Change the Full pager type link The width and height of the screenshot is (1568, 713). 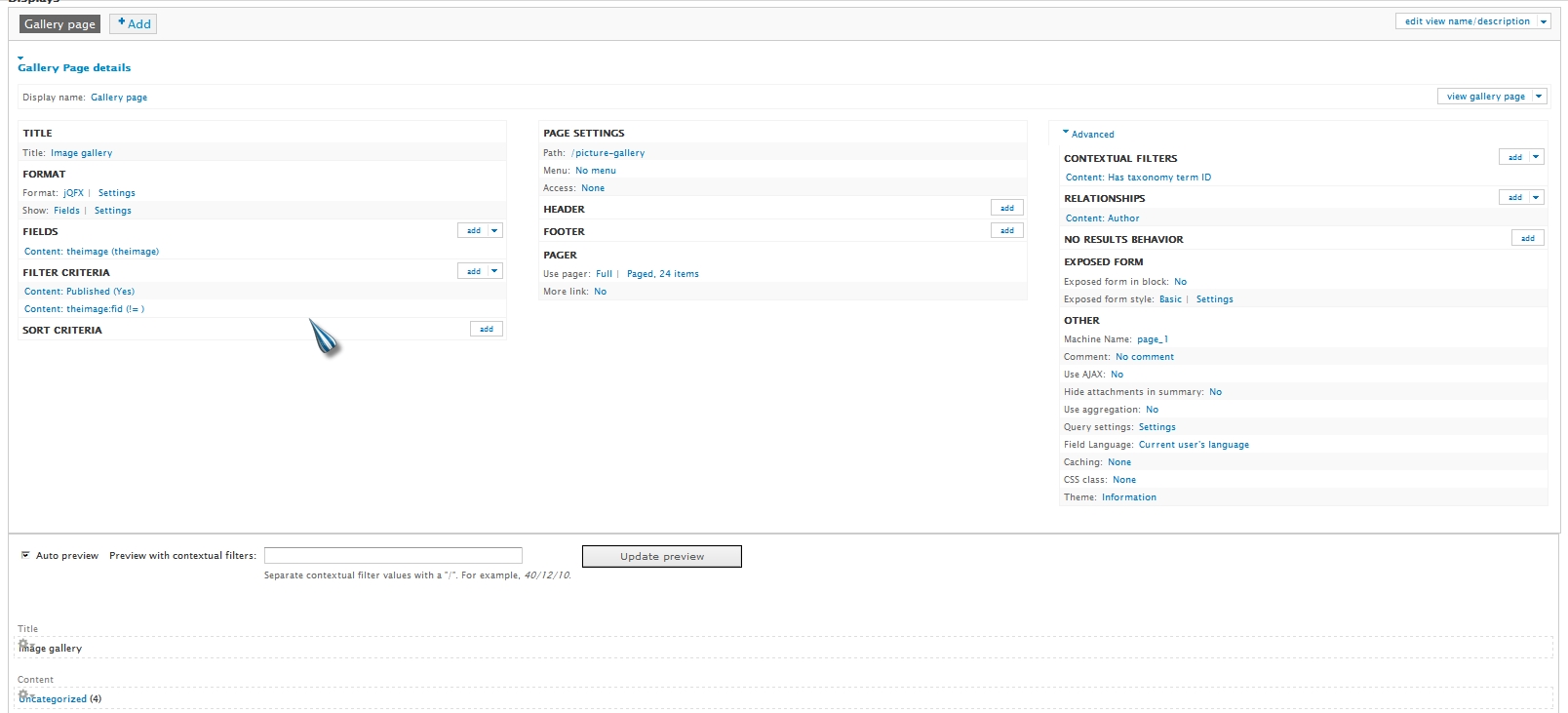[x=605, y=274]
